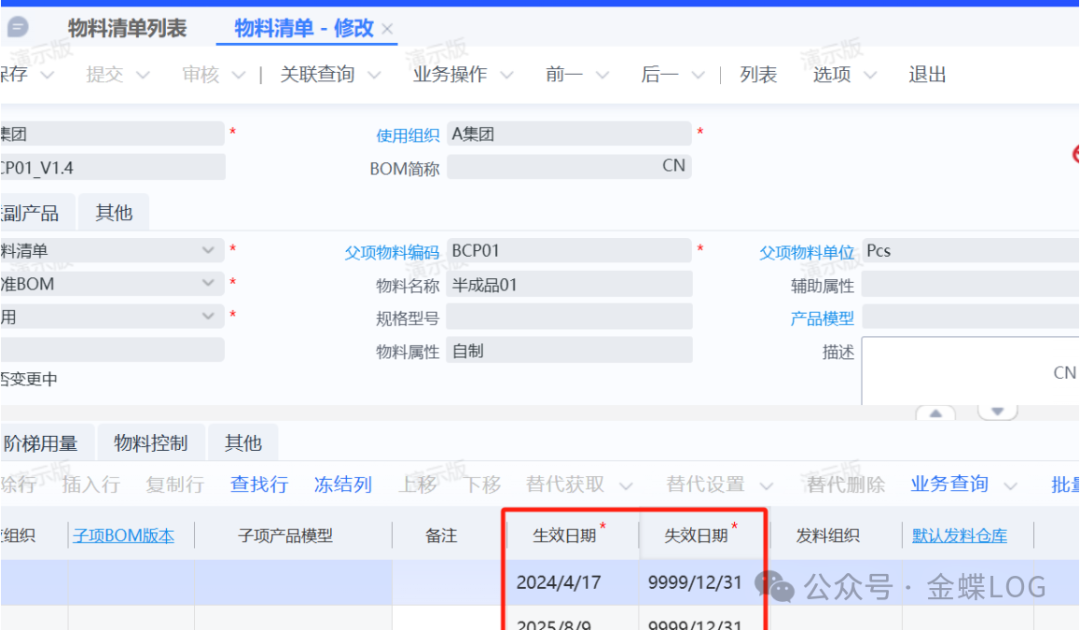Open the 选项 dropdown menu
This screenshot has height=630, width=1080.
click(x=844, y=74)
